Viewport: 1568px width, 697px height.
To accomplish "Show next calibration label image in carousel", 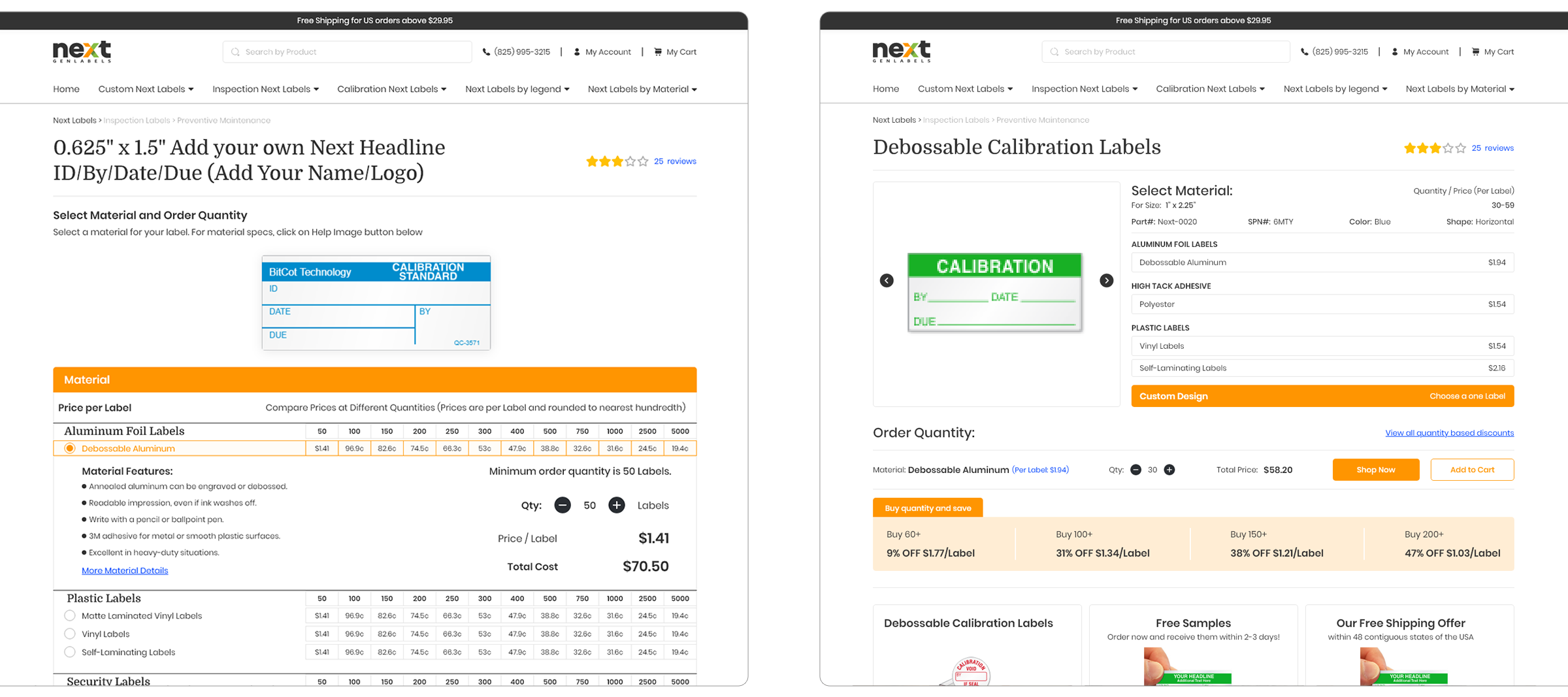I will tap(1106, 280).
